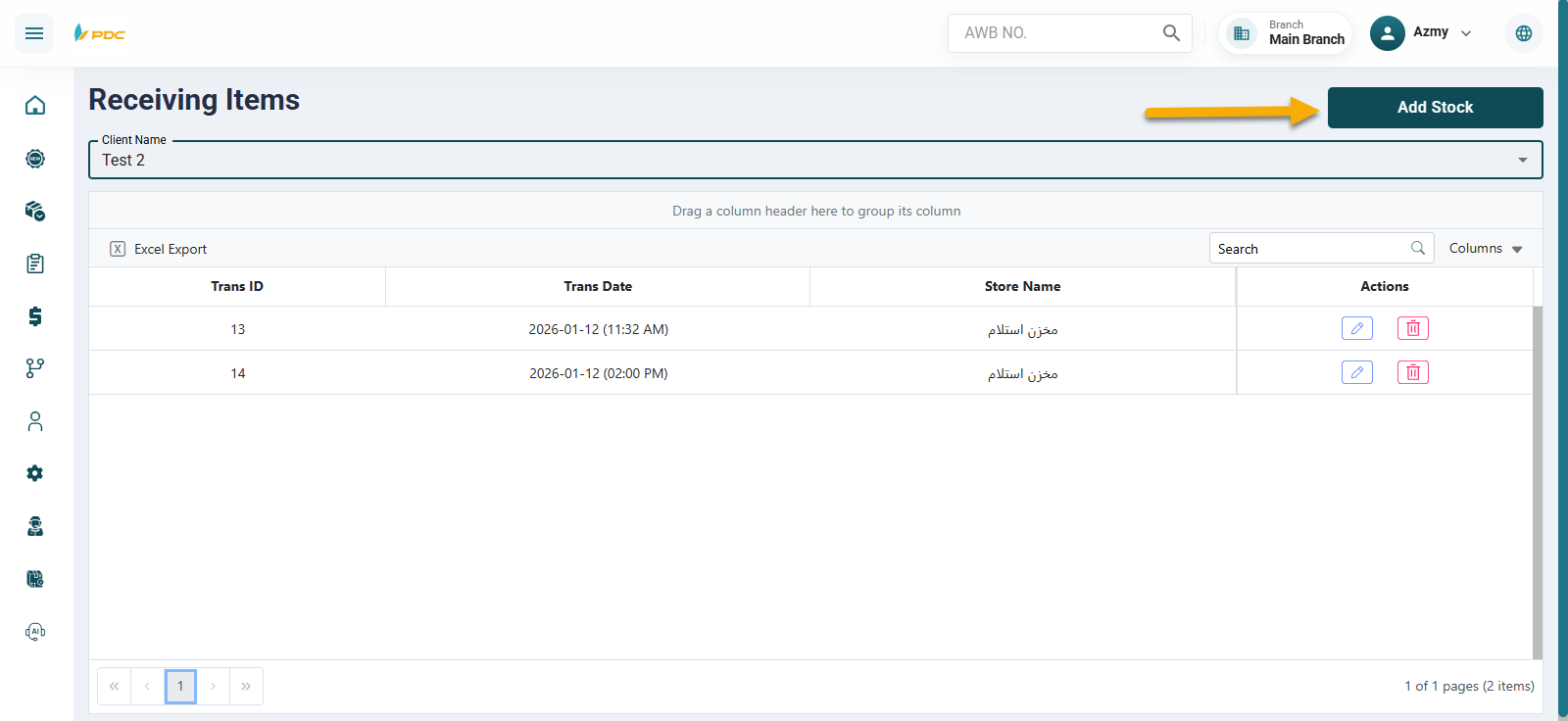Open the hamburger menu

click(34, 33)
